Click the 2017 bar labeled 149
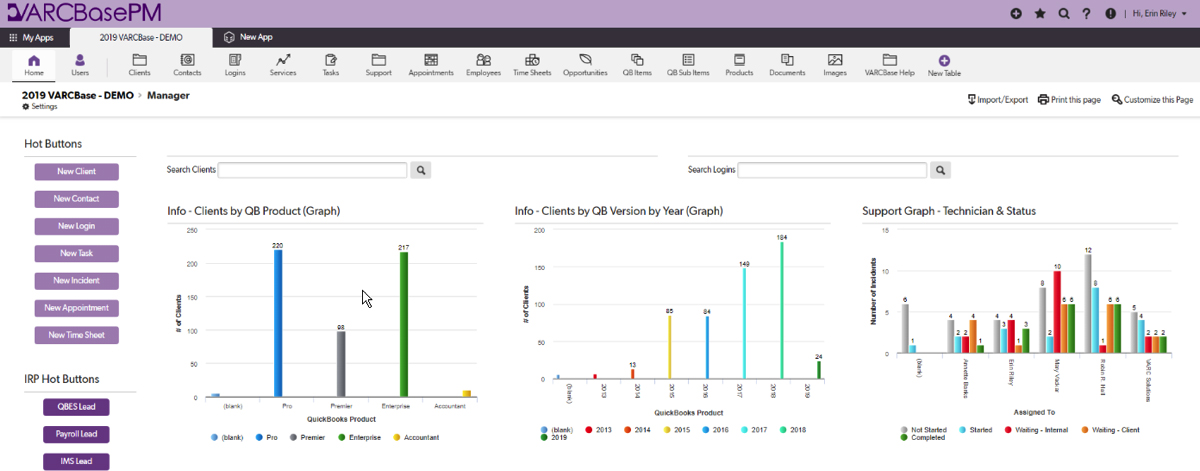Image resolution: width=1200 pixels, height=471 pixels. (745, 324)
